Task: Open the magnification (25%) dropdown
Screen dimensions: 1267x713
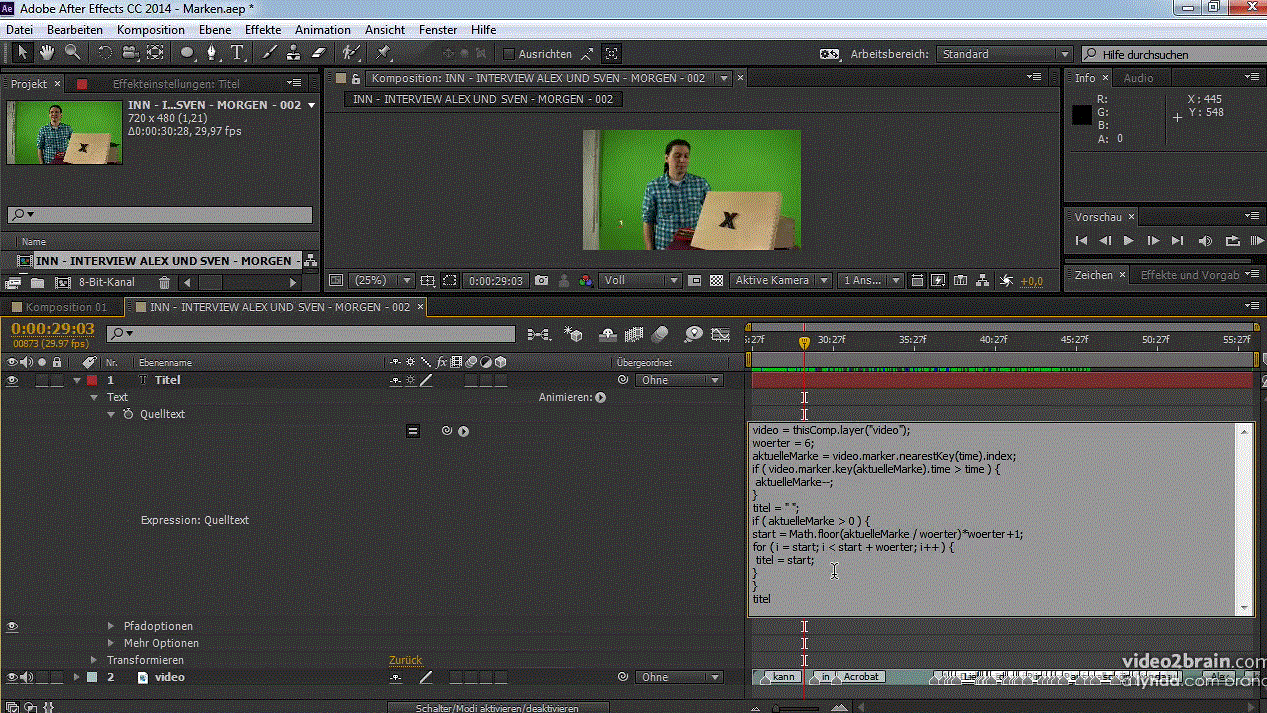Action: (x=381, y=281)
